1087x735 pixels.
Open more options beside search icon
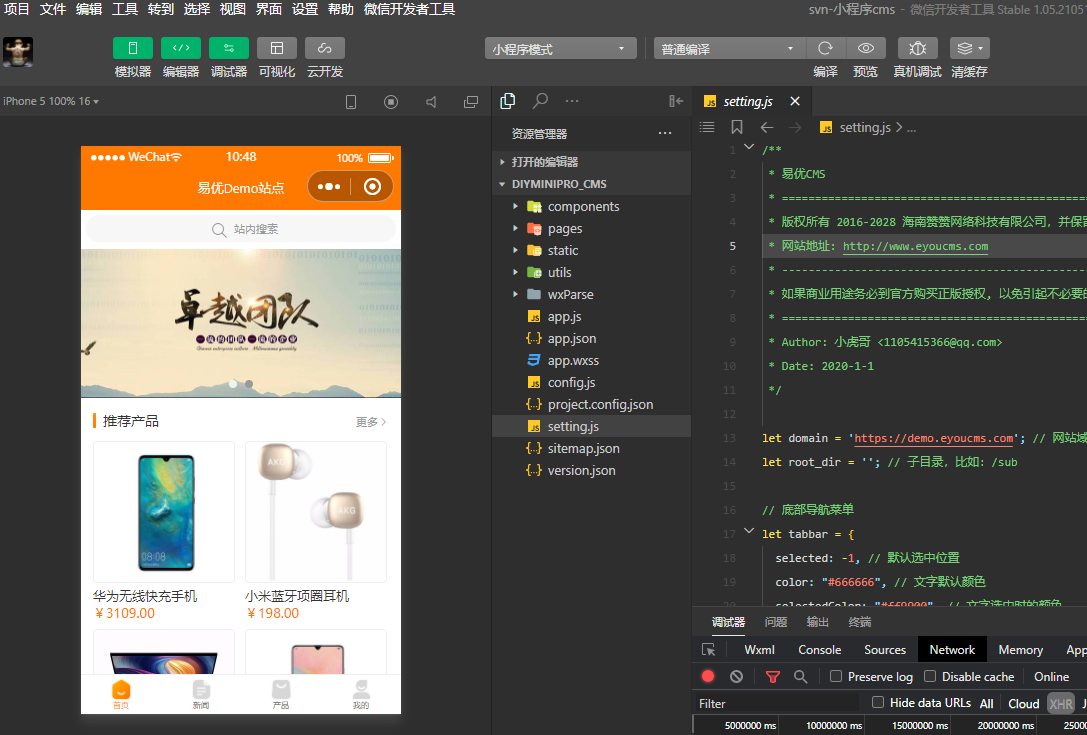(x=572, y=101)
